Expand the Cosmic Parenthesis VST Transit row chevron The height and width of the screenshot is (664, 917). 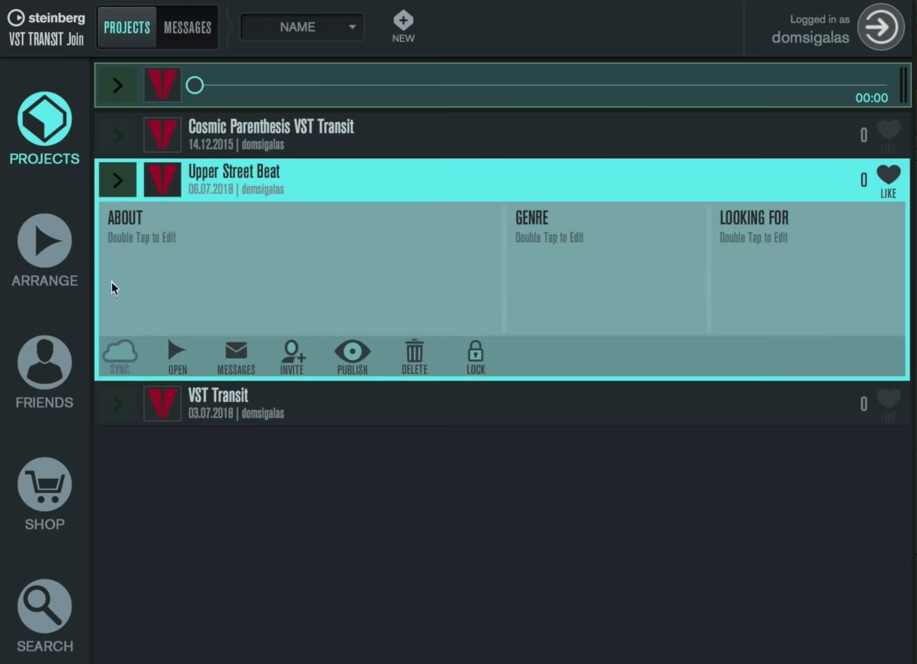[x=118, y=135]
